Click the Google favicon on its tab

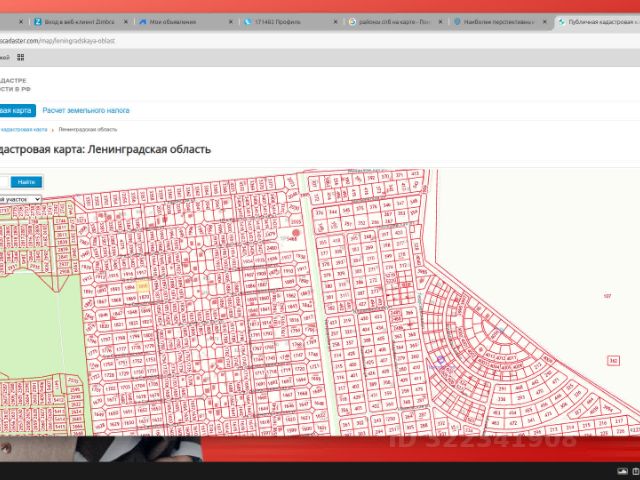tap(352, 22)
